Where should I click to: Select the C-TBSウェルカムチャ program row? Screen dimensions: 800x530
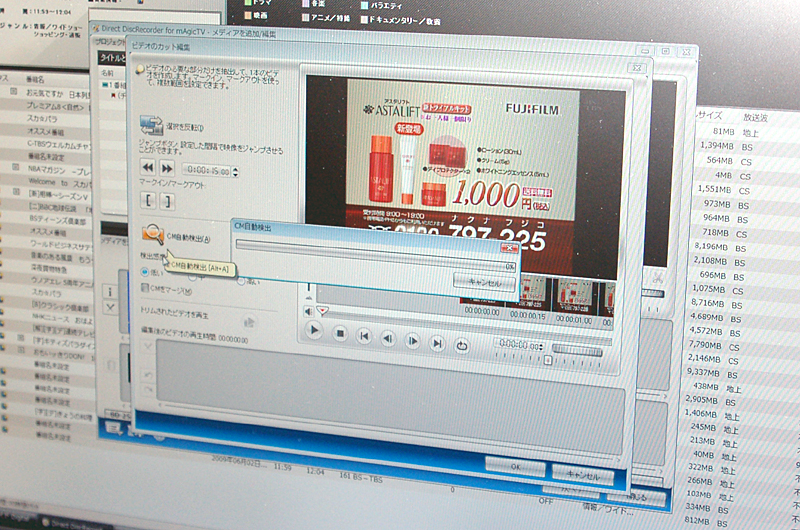click(x=59, y=144)
